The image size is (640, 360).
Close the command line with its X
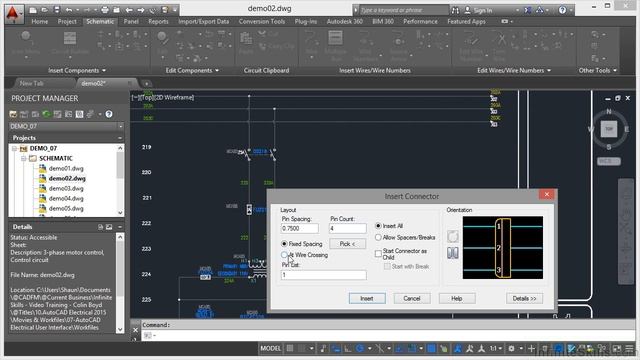tap(136, 329)
